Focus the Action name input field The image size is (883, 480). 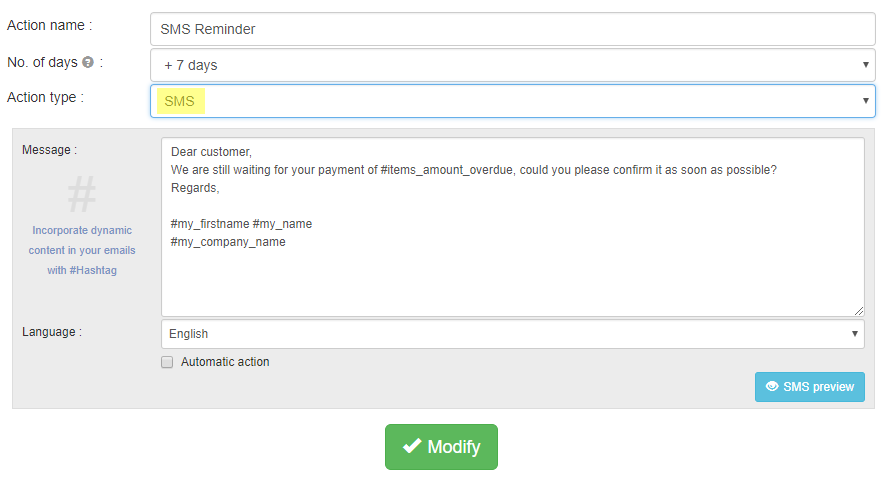click(512, 29)
